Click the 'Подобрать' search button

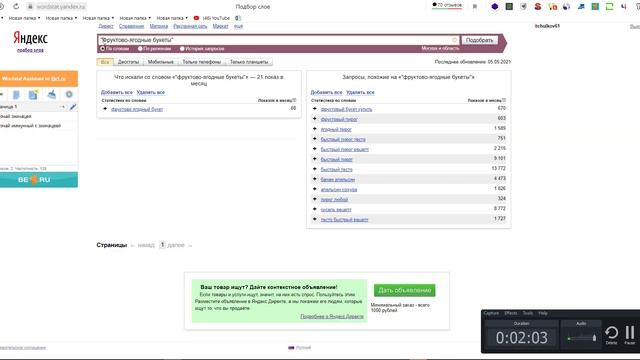click(x=480, y=40)
